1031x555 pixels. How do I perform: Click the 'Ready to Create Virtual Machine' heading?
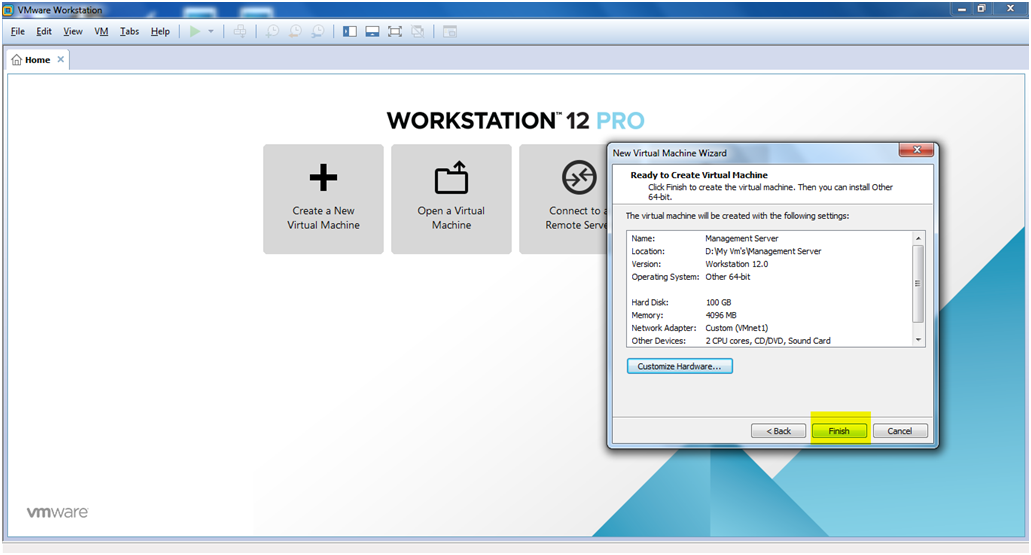tap(699, 175)
